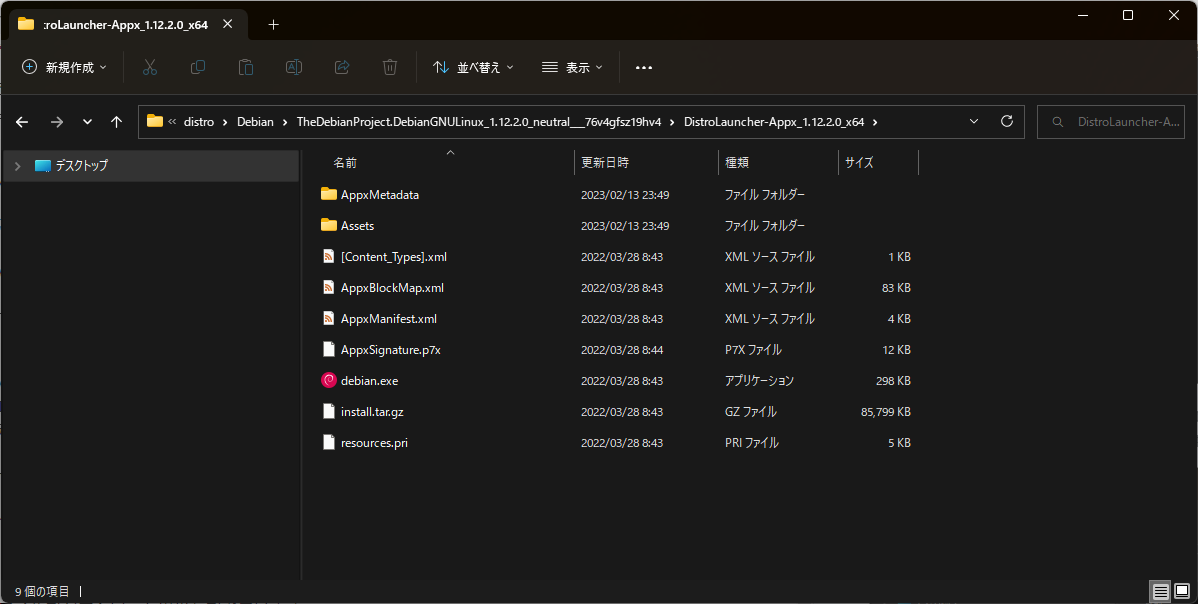Screen dimensions: 1198x604
Task: Expand the デスクトップ tree node
Action: tap(18, 166)
